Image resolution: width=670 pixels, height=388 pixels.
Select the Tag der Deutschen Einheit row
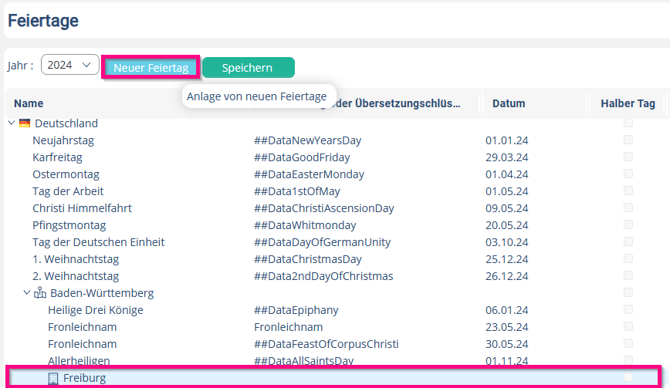click(333, 242)
